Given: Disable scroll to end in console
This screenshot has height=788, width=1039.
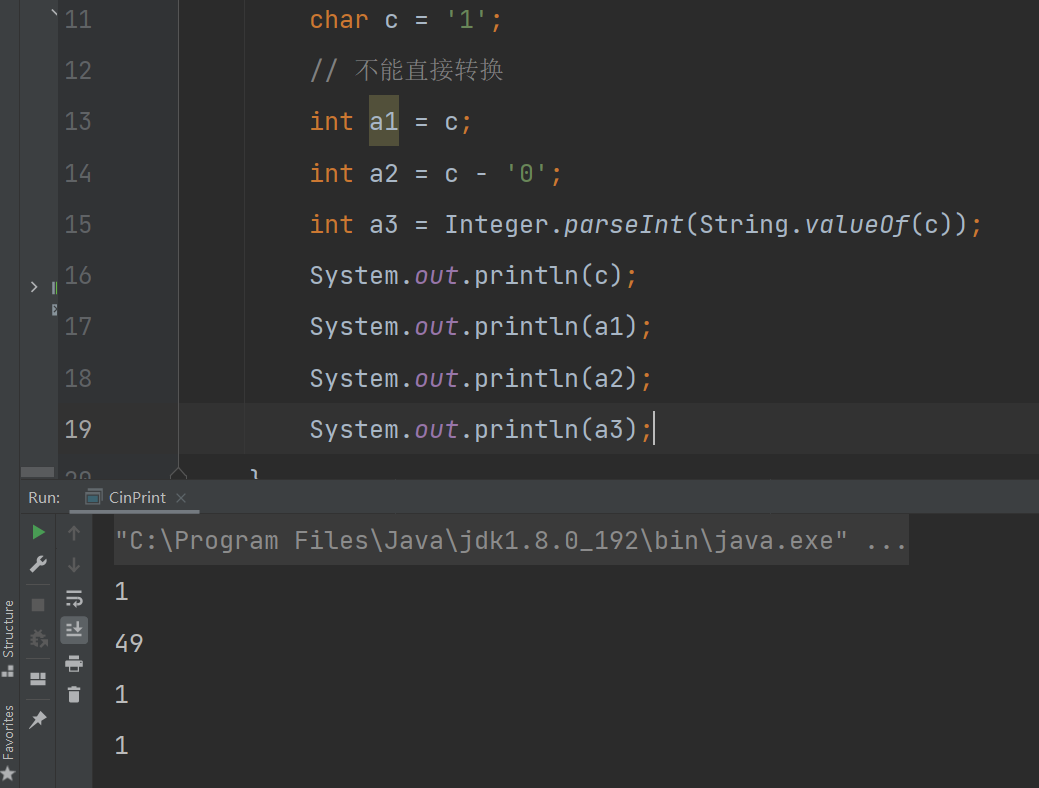Looking at the screenshot, I should [x=74, y=629].
